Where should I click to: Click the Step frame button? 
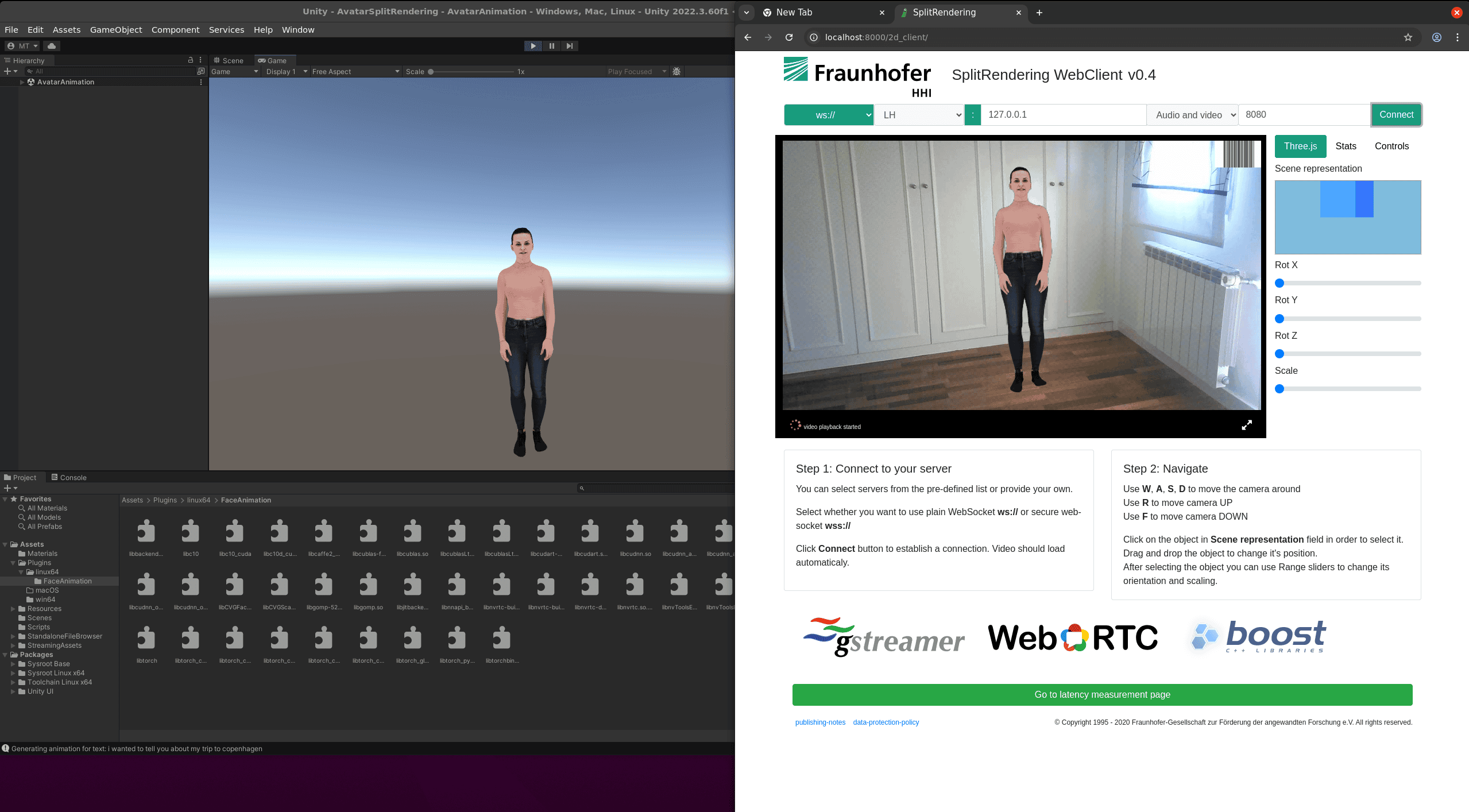[x=569, y=46]
